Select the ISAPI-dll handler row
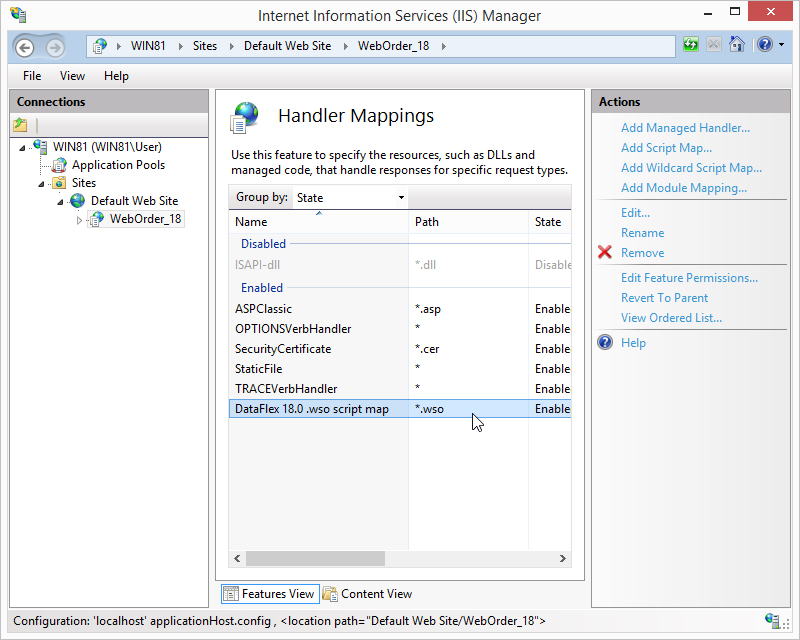The height and width of the screenshot is (640, 800). [400, 265]
